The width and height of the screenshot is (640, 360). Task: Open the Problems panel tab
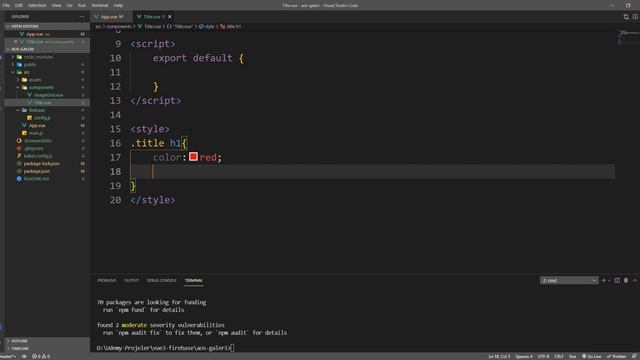107,280
